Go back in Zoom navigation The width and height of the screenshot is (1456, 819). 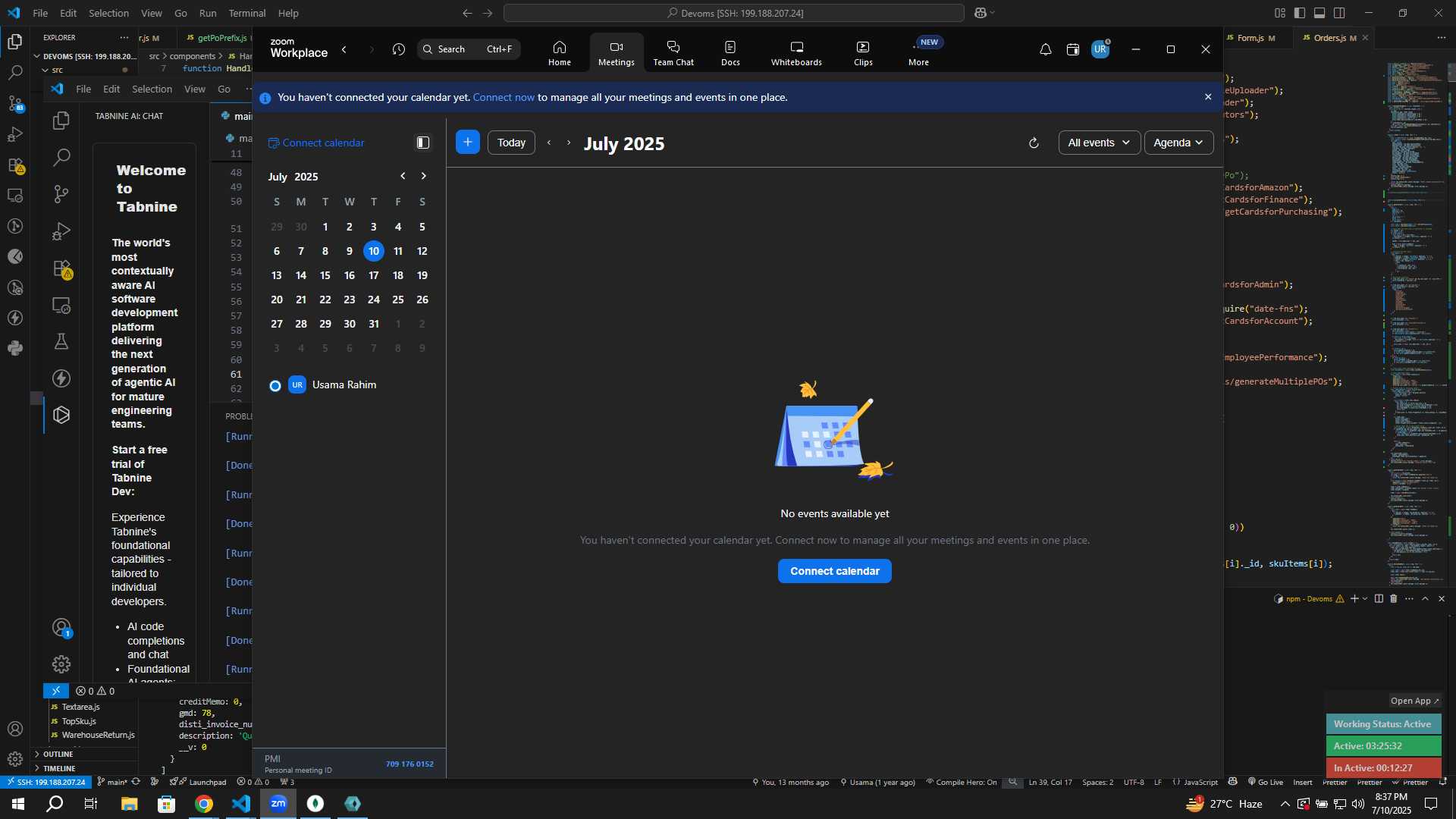[344, 49]
